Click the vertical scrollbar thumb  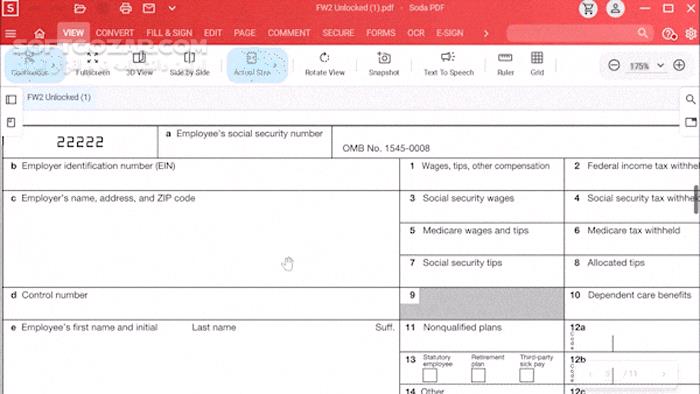click(696, 199)
